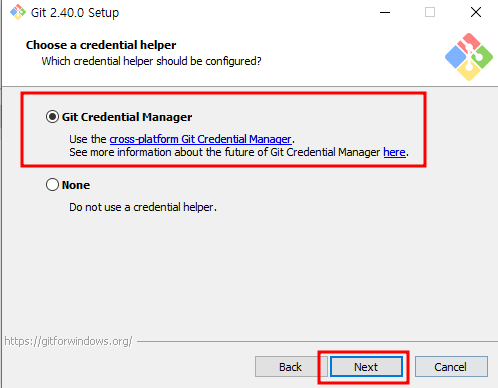Cancel the Git setup

point(451,367)
